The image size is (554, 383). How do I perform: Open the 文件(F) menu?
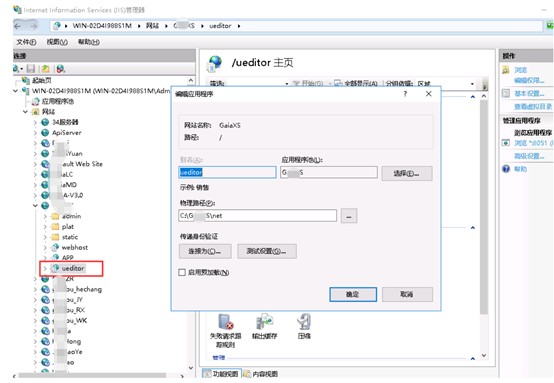click(x=26, y=42)
